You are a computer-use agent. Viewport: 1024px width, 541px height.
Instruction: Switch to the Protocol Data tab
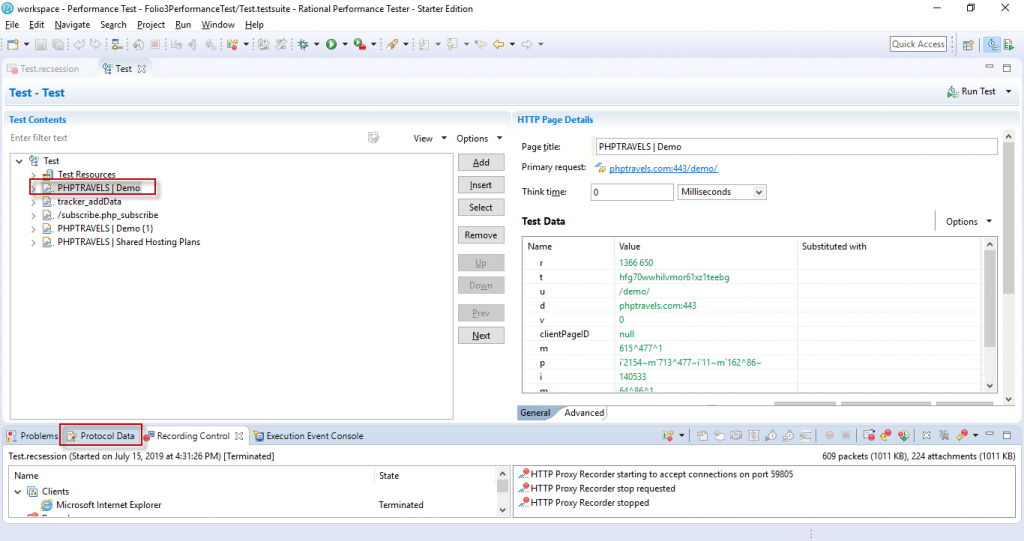point(107,436)
